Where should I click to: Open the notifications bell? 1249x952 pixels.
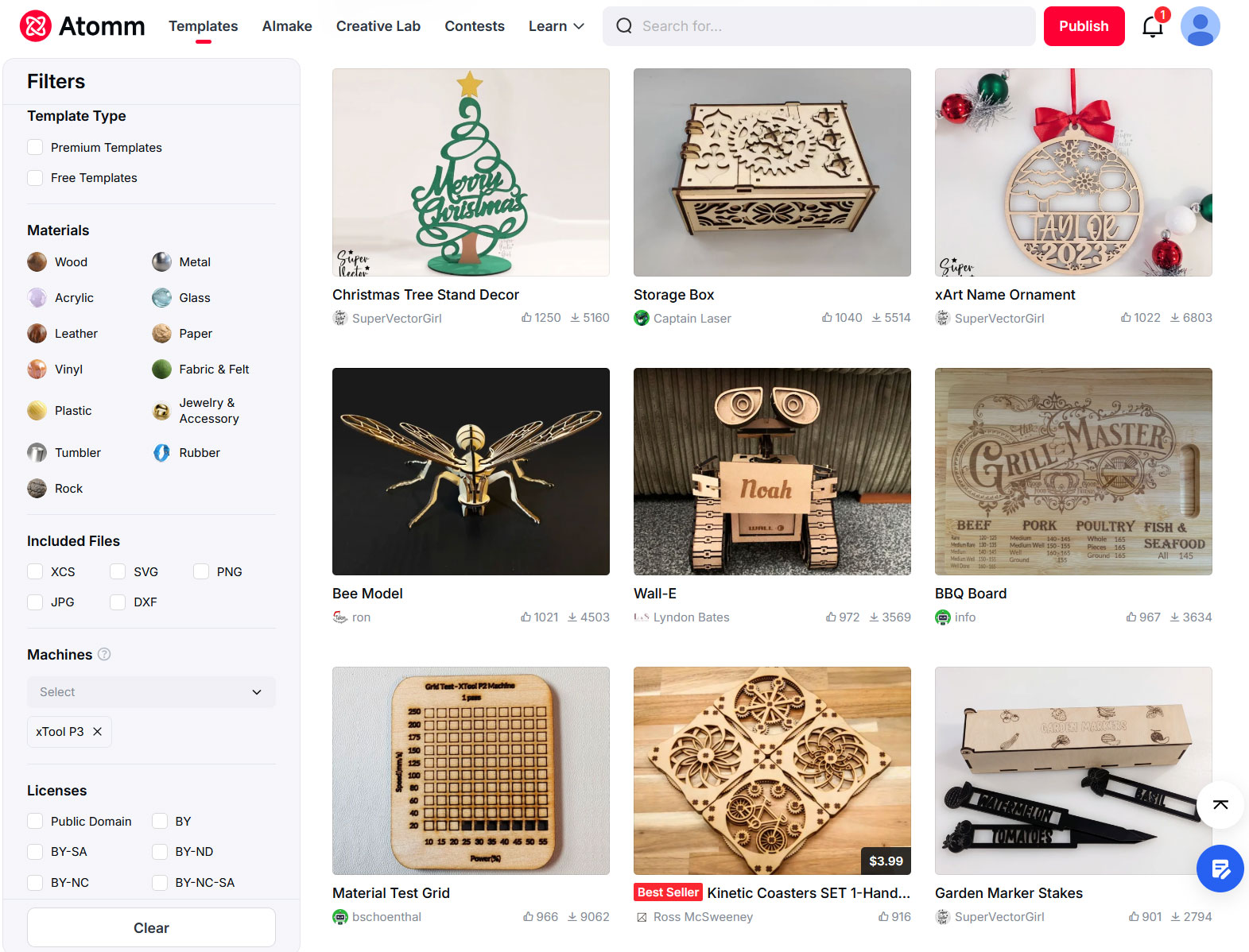pos(1152,27)
